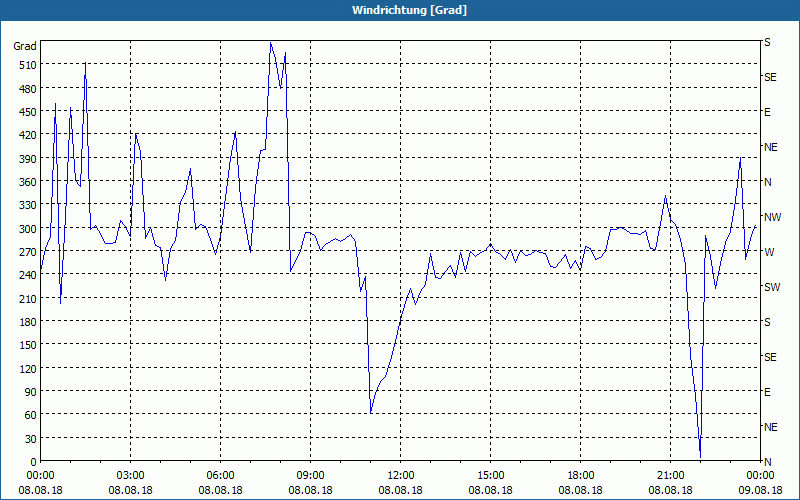Select the 450 y-axis value
The width and height of the screenshot is (800, 500).
coord(28,112)
